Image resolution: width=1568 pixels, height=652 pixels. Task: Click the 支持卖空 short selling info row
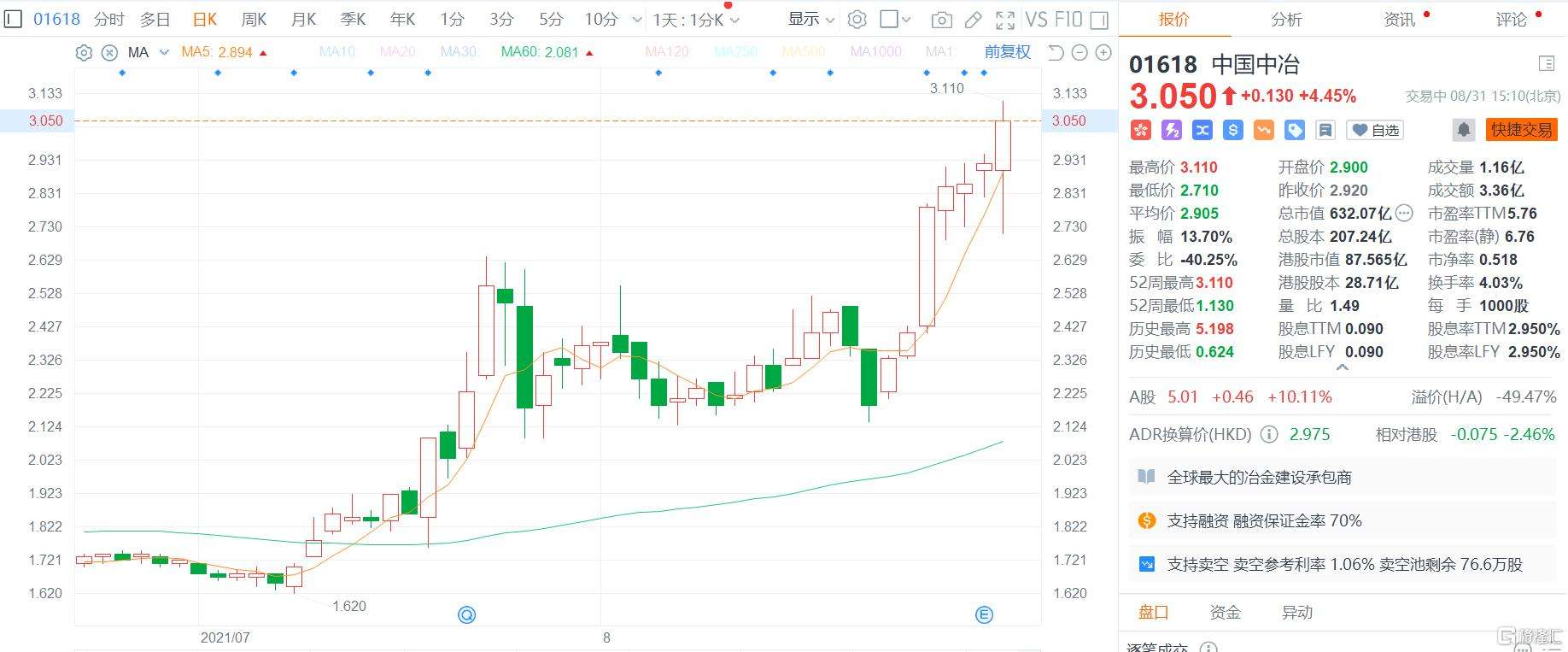coord(1343,564)
